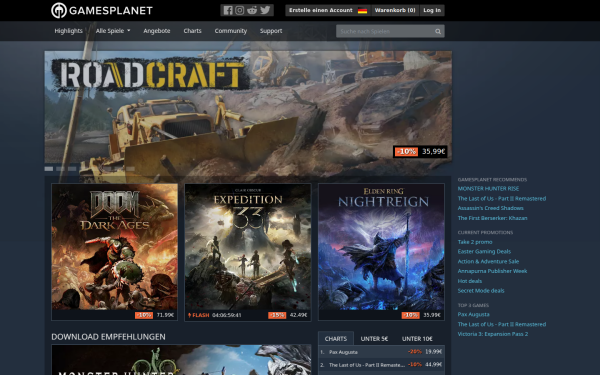This screenshot has width=600, height=375.
Task: Open The First Berserker: Khazan link
Action: tap(492, 218)
